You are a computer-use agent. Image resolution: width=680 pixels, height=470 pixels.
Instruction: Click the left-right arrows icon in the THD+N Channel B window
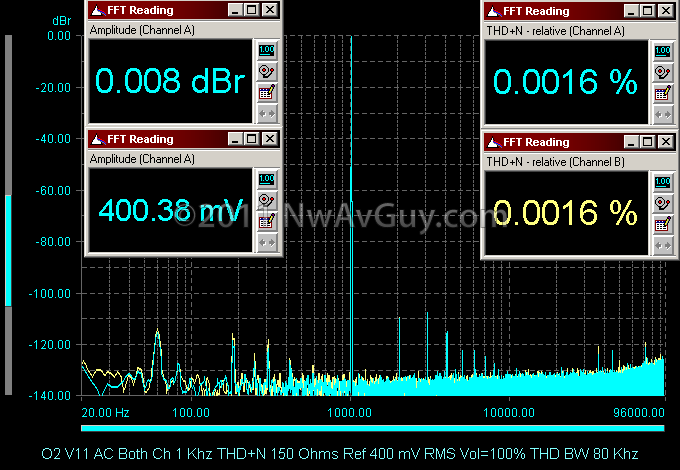pos(663,246)
